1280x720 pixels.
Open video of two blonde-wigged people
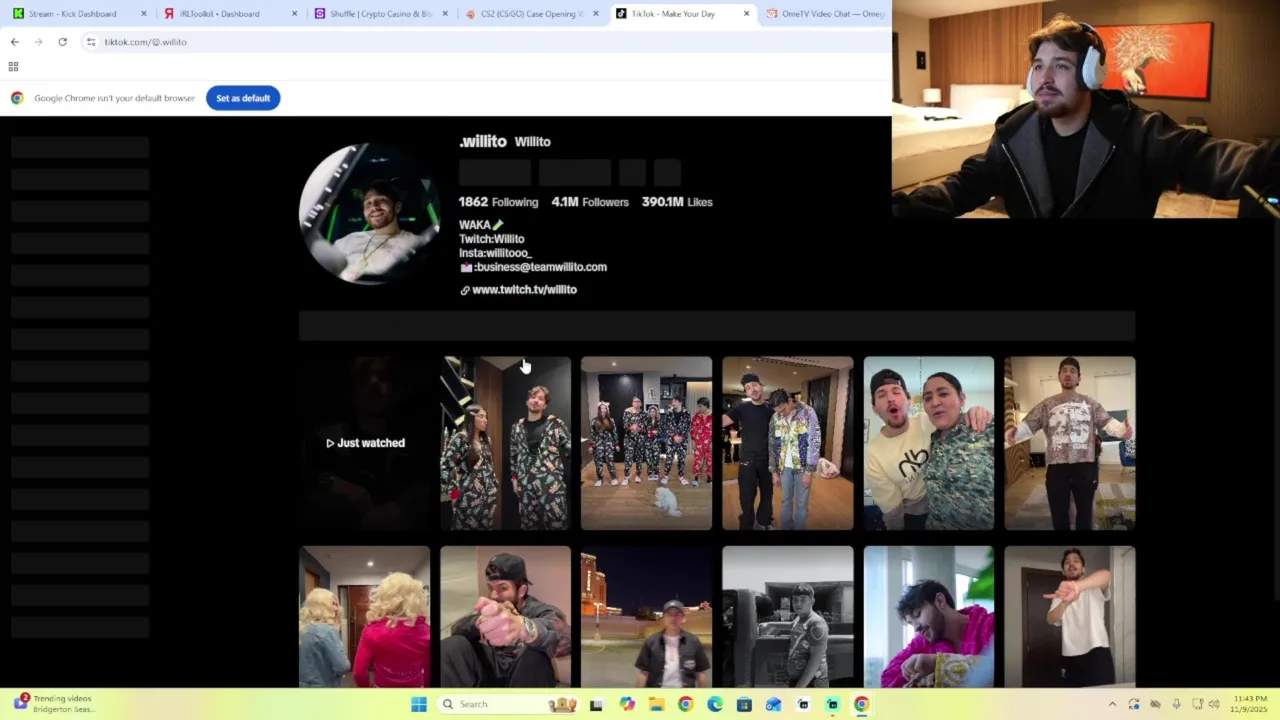[365, 617]
